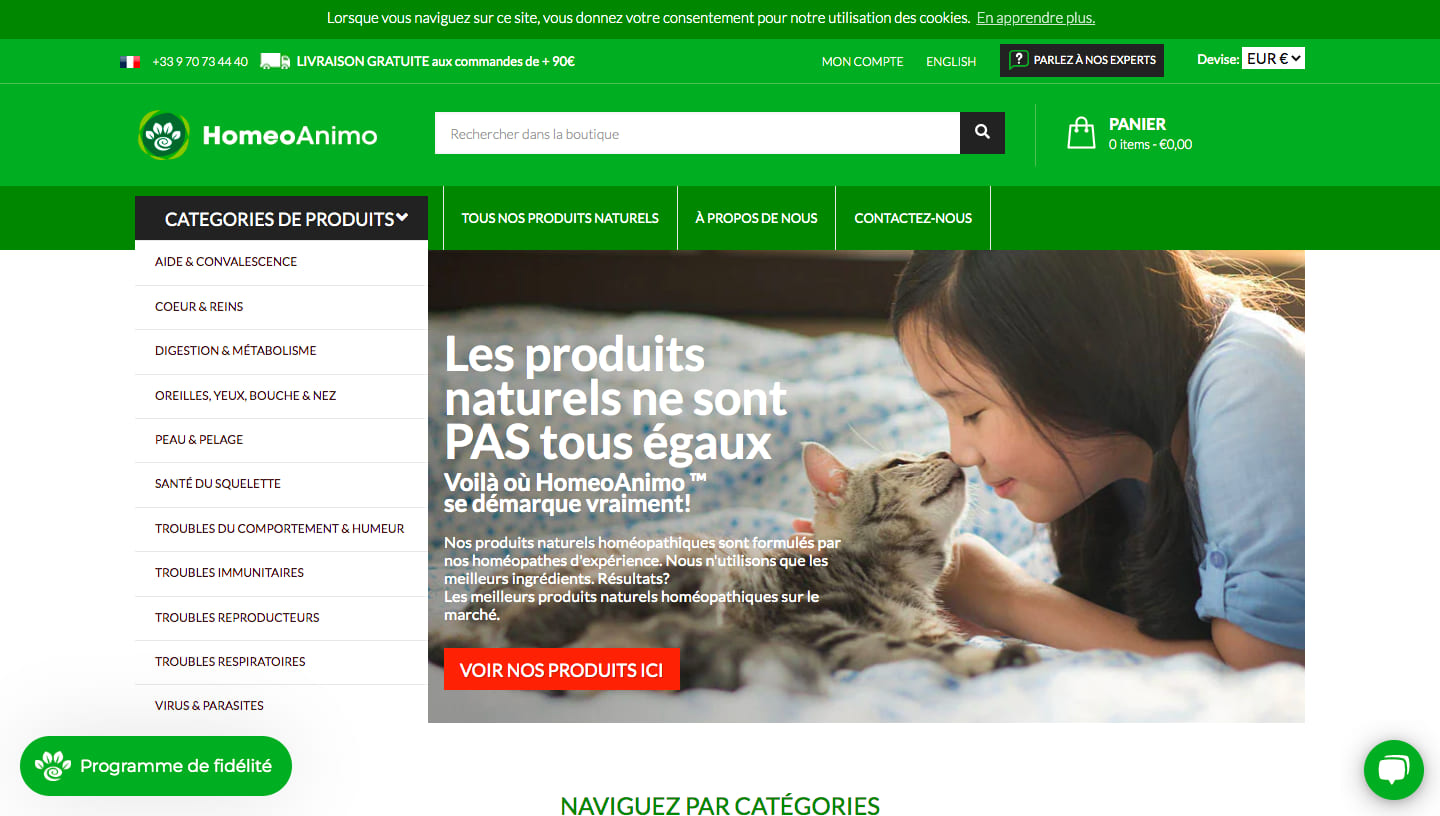Follow the En apprendre plus link
1440x816 pixels.
pyautogui.click(x=1036, y=18)
